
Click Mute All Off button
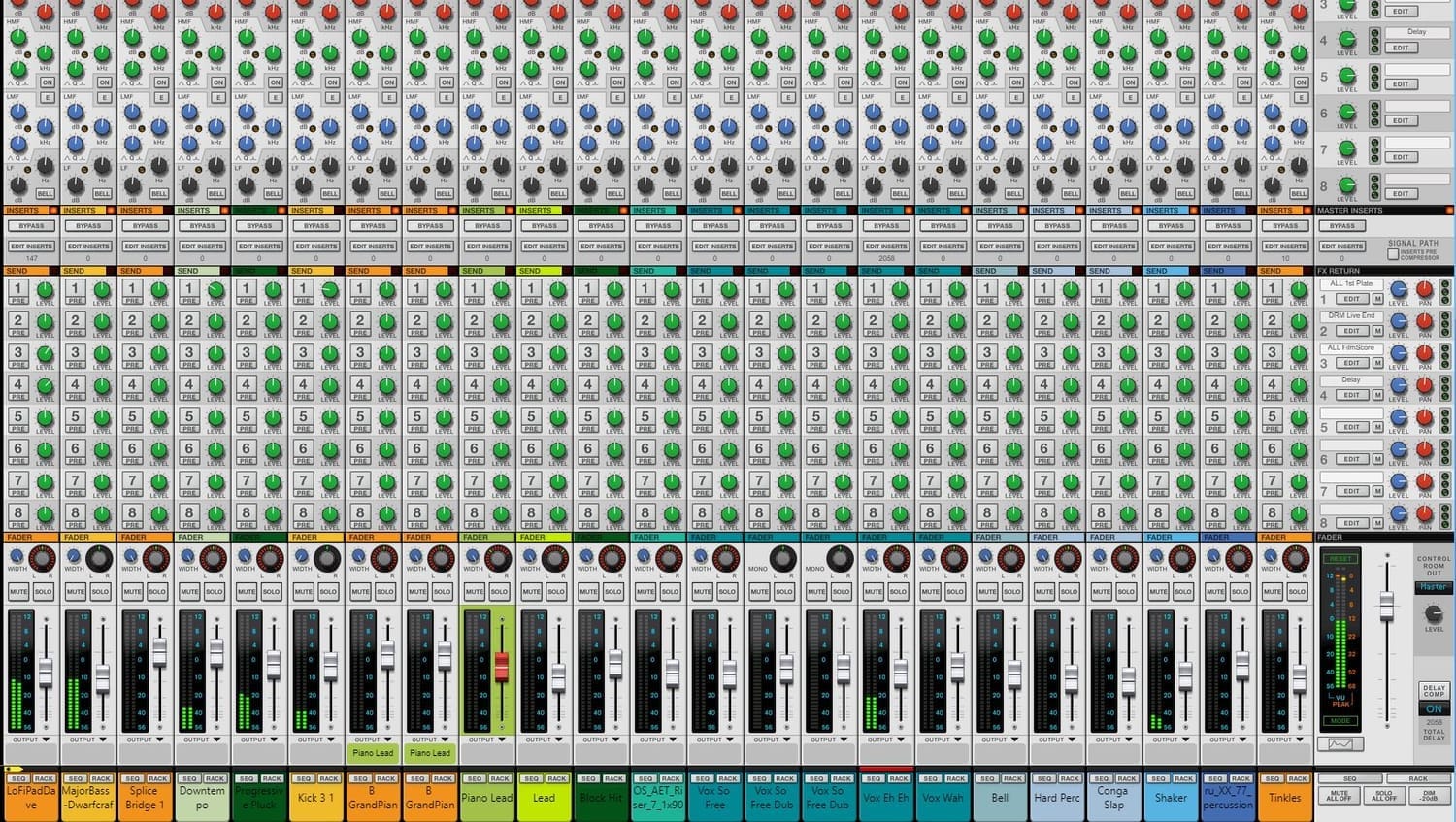pyautogui.click(x=1339, y=796)
